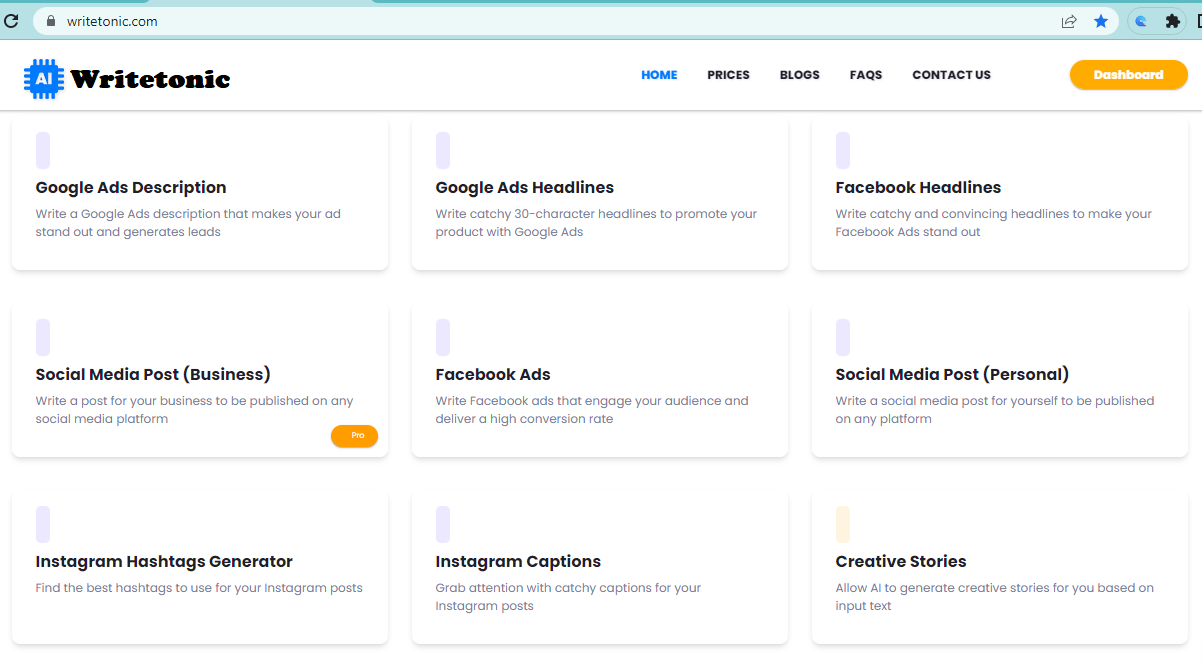The width and height of the screenshot is (1202, 670).
Task: Reload the page with the refresh icon
Action: pos(11,21)
